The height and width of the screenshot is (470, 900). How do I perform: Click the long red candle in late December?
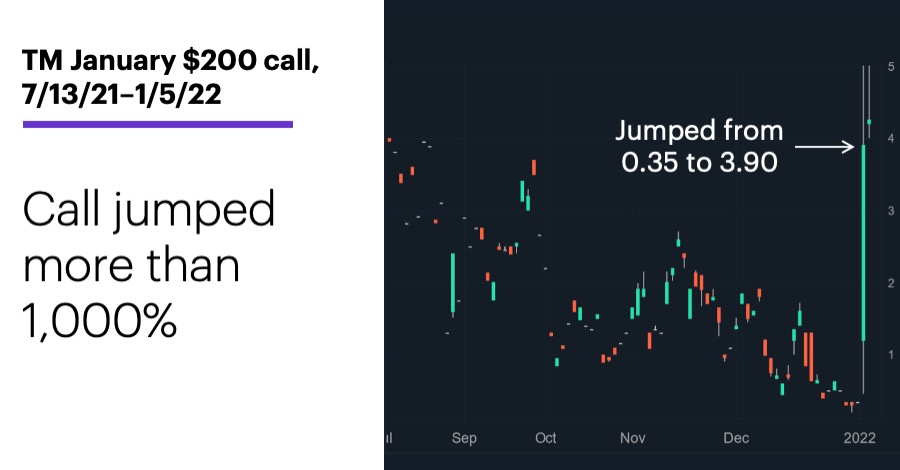tap(811, 356)
